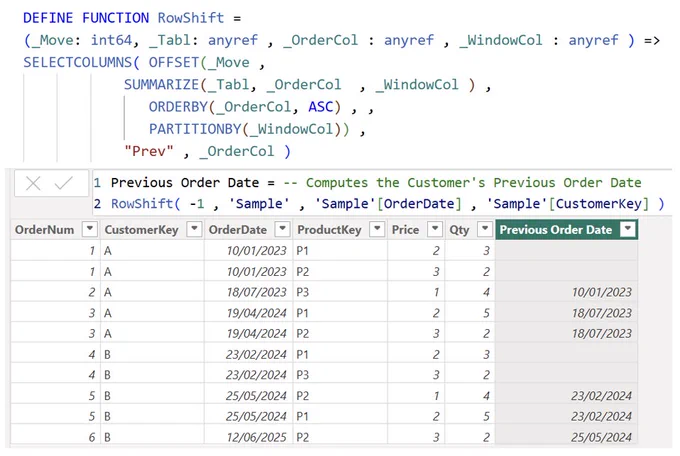The image size is (680, 456).
Task: Open Previous Order Date filter dropdown
Action: coord(628,229)
